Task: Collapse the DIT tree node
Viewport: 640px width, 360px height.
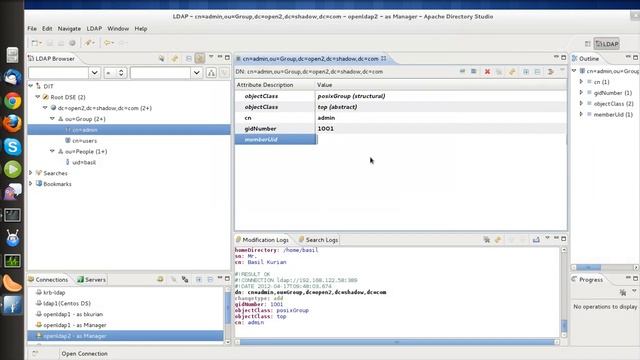Action: point(31,86)
